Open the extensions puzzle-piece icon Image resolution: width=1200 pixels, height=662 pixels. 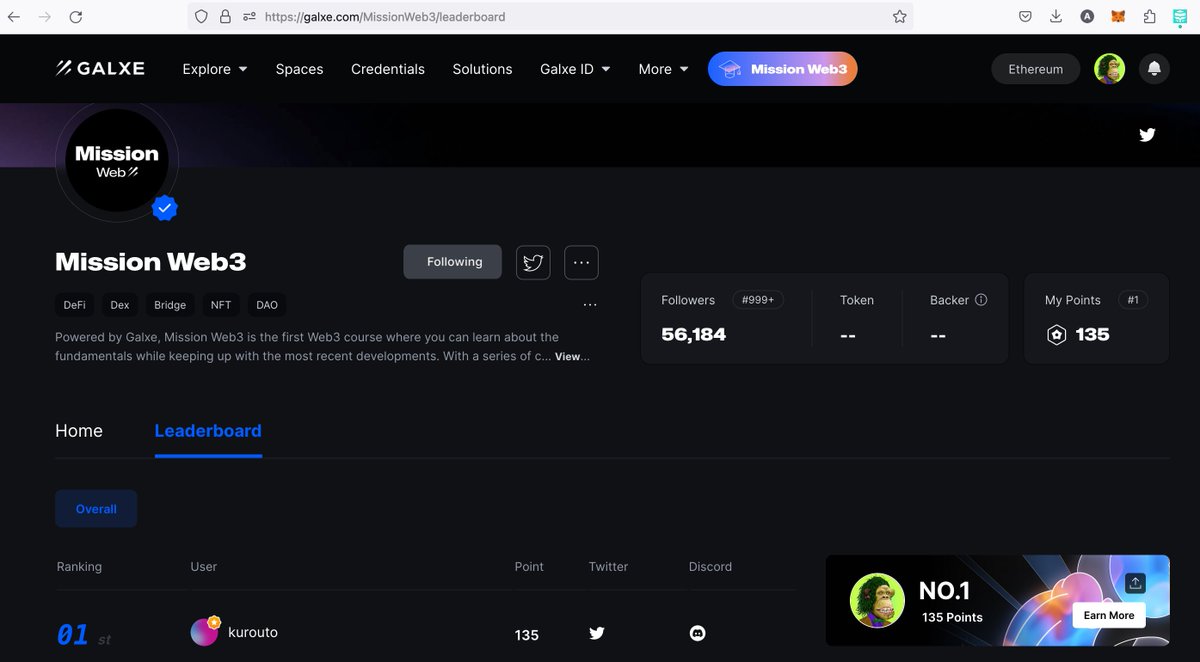coord(1149,17)
